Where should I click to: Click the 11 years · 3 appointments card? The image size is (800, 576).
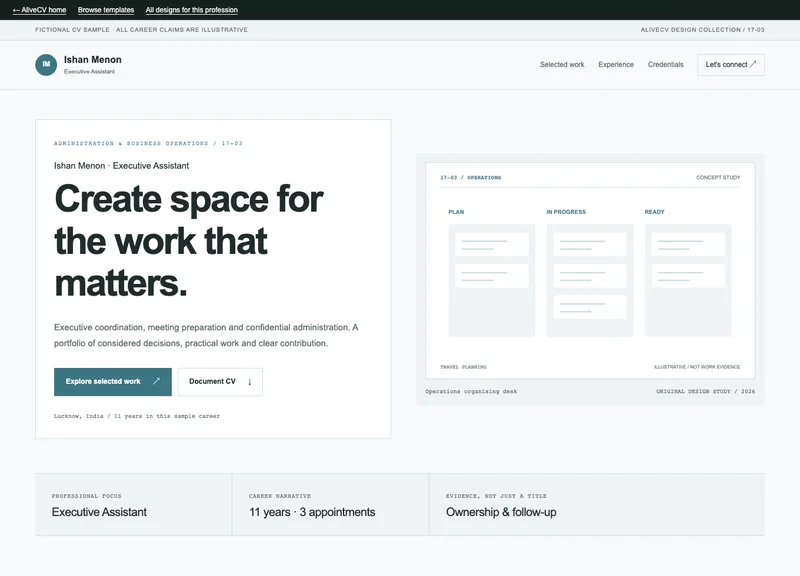point(330,505)
